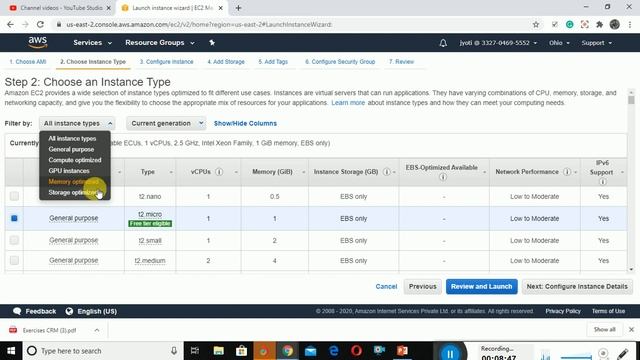The height and width of the screenshot is (360, 640).
Task: Click the t2.micro instance type link
Action: click(x=150, y=214)
